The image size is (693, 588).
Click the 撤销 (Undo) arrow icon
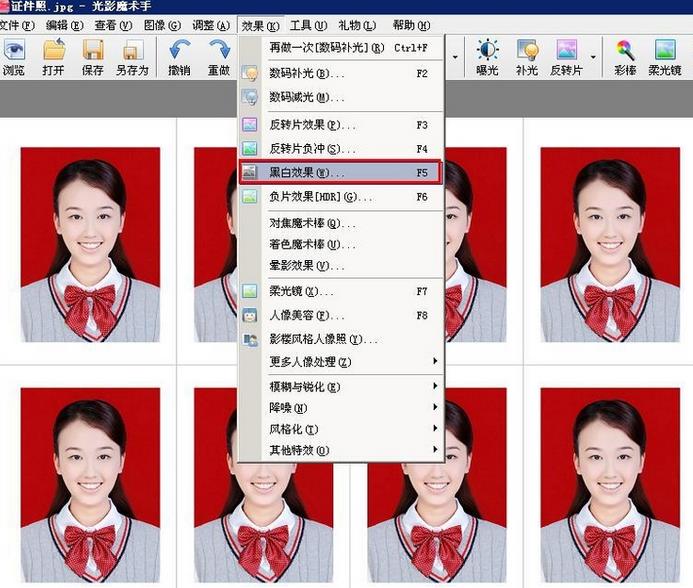179,49
